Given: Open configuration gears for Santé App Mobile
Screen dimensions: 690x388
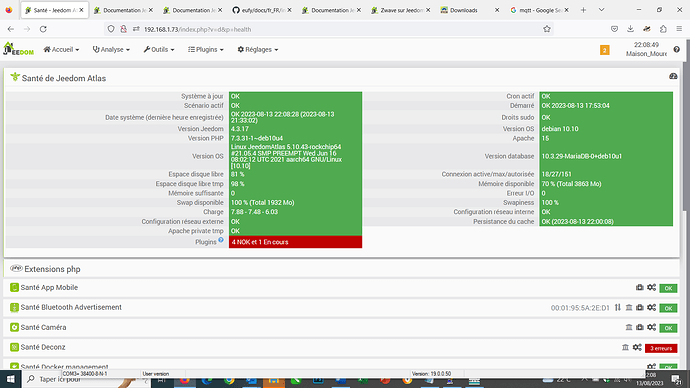Looking at the screenshot, I should 651,287.
